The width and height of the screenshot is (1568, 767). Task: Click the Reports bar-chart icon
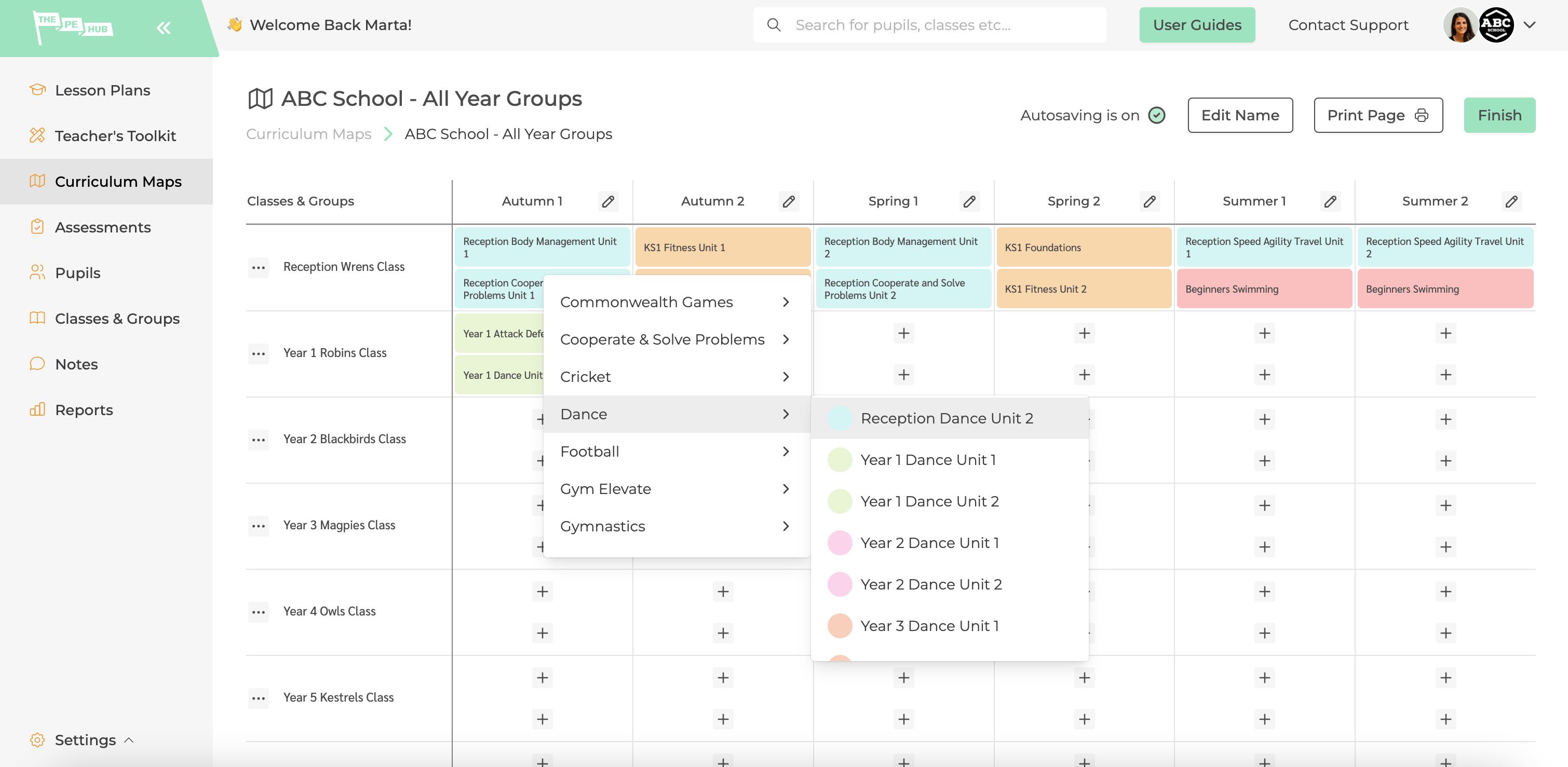(x=38, y=410)
